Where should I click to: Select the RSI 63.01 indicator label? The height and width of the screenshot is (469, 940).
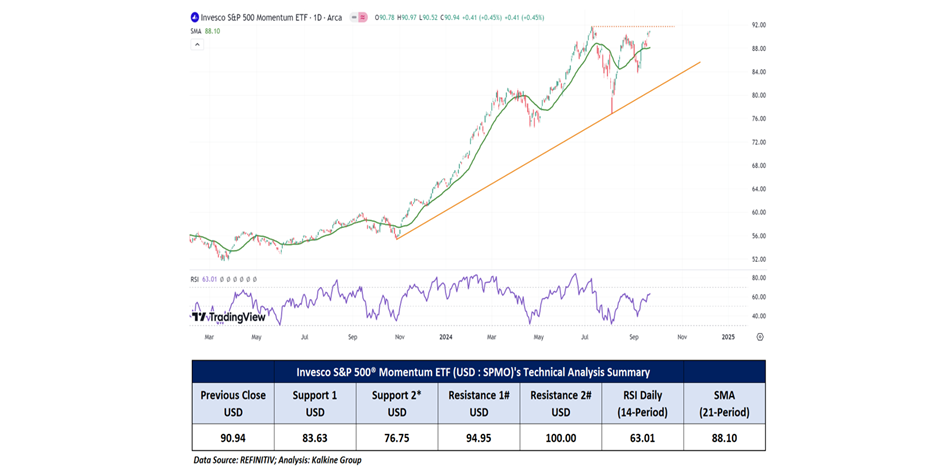pos(203,279)
